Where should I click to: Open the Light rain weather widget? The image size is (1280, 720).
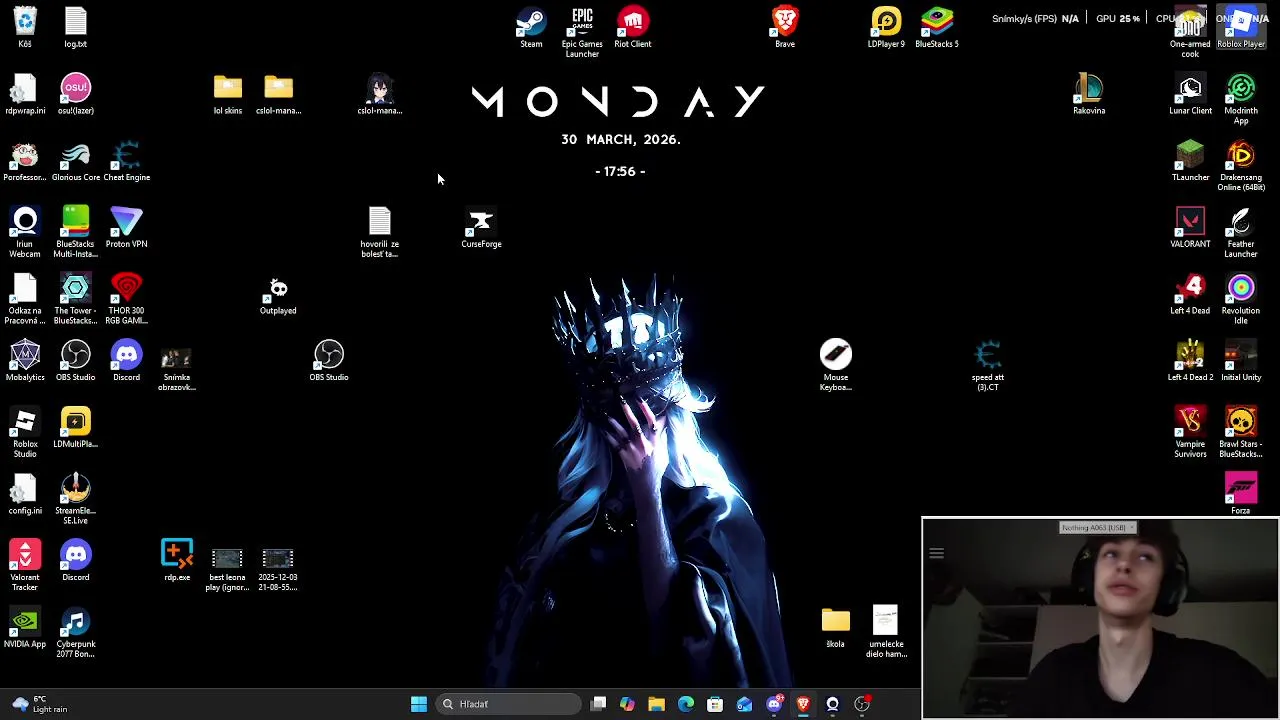point(38,704)
